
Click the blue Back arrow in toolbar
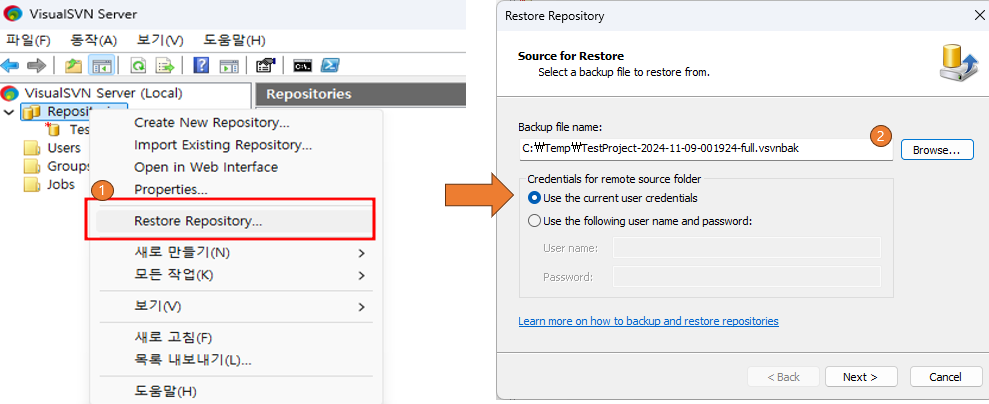click(10, 65)
